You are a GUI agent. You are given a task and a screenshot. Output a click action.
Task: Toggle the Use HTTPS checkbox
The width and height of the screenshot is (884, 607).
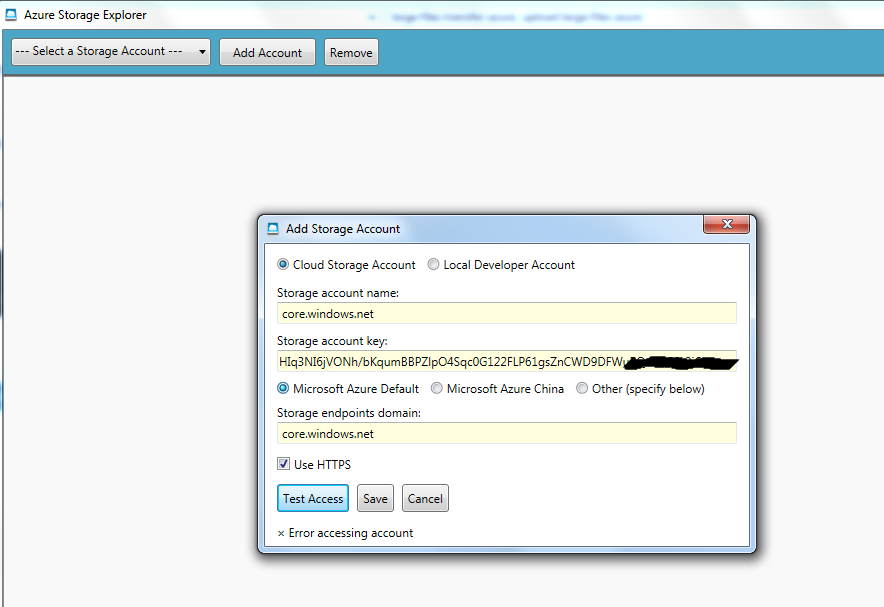pos(284,464)
